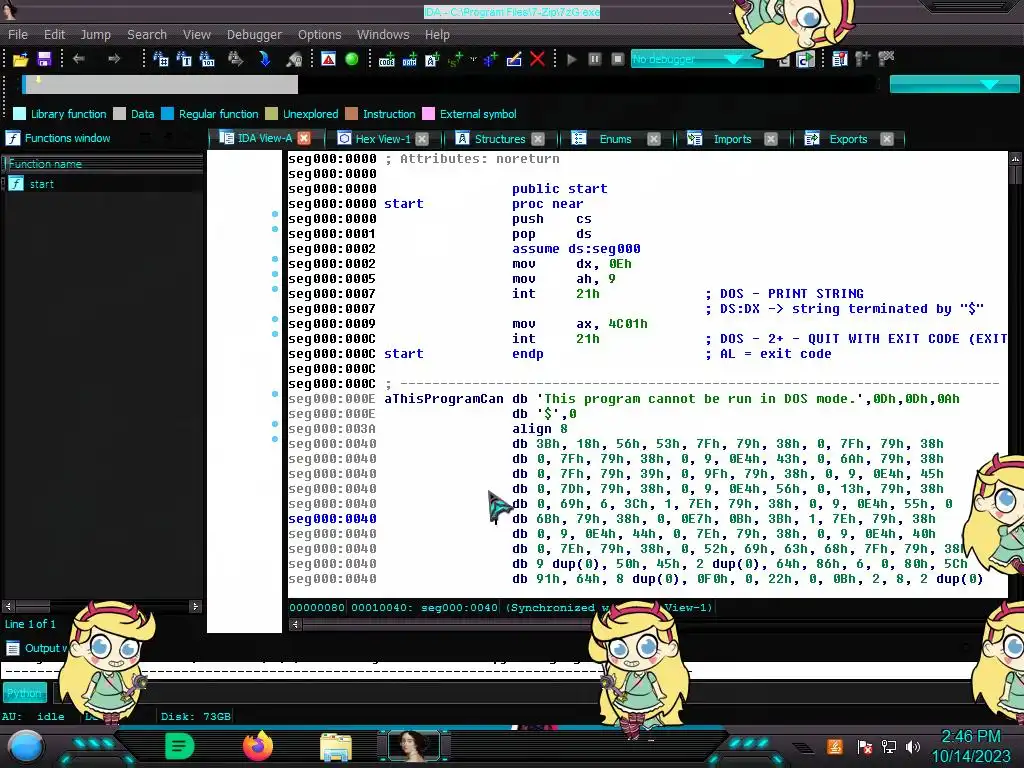The height and width of the screenshot is (768, 1024).
Task: Close the Structures tab
Action: [537, 139]
